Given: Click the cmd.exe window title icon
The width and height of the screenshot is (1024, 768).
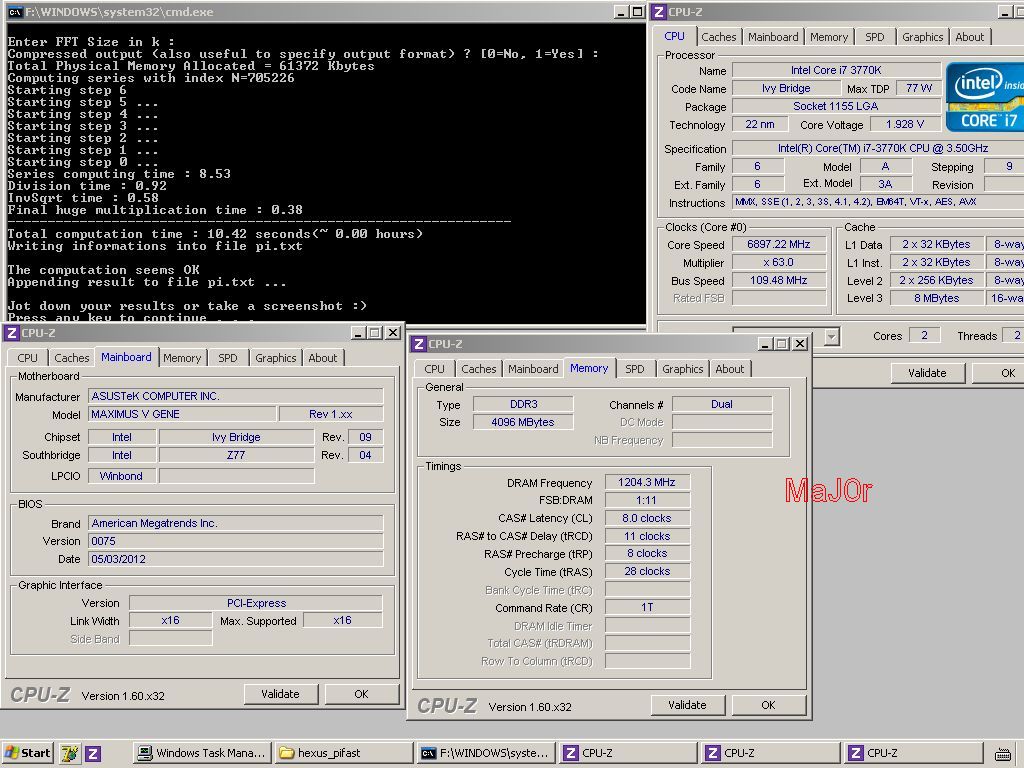Looking at the screenshot, I should 14,12.
